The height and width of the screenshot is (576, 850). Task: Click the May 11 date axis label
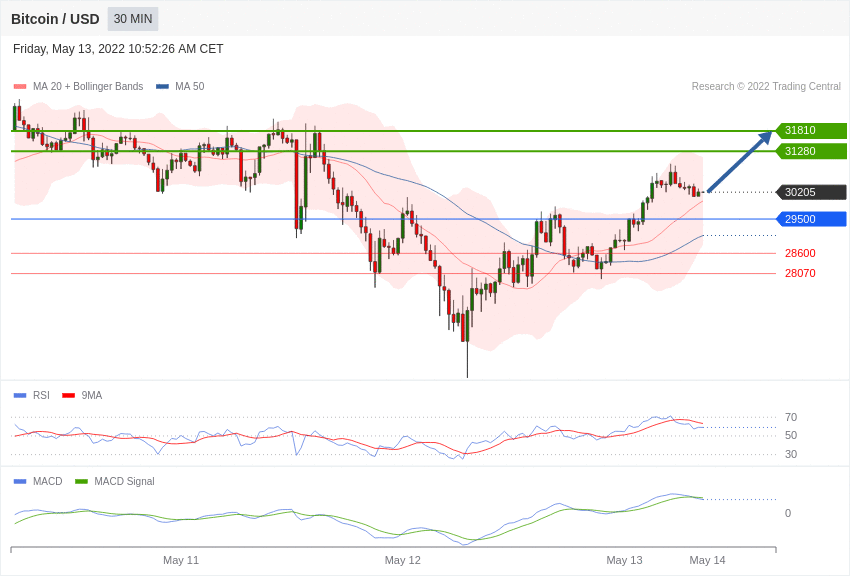coord(181,560)
